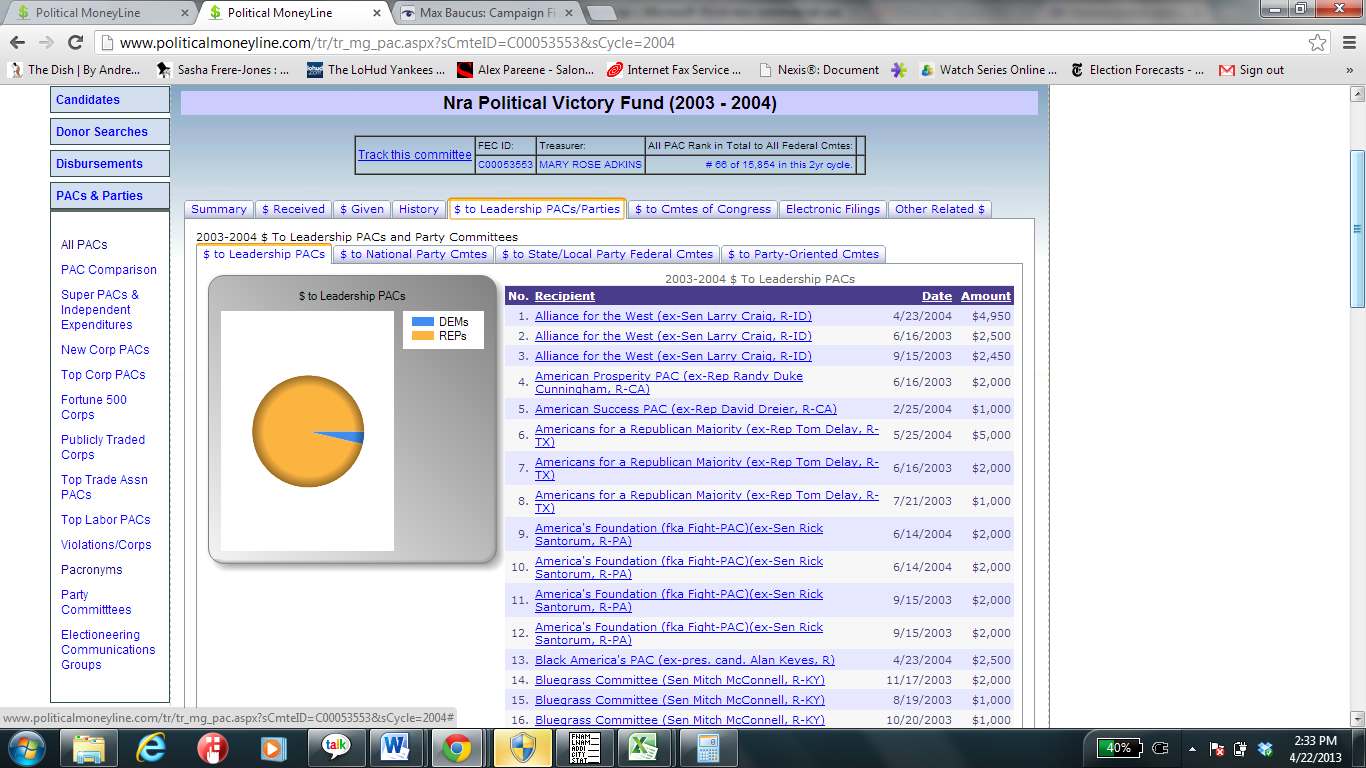Open the Summary tab
Viewport: 1366px width, 768px height.
click(219, 209)
